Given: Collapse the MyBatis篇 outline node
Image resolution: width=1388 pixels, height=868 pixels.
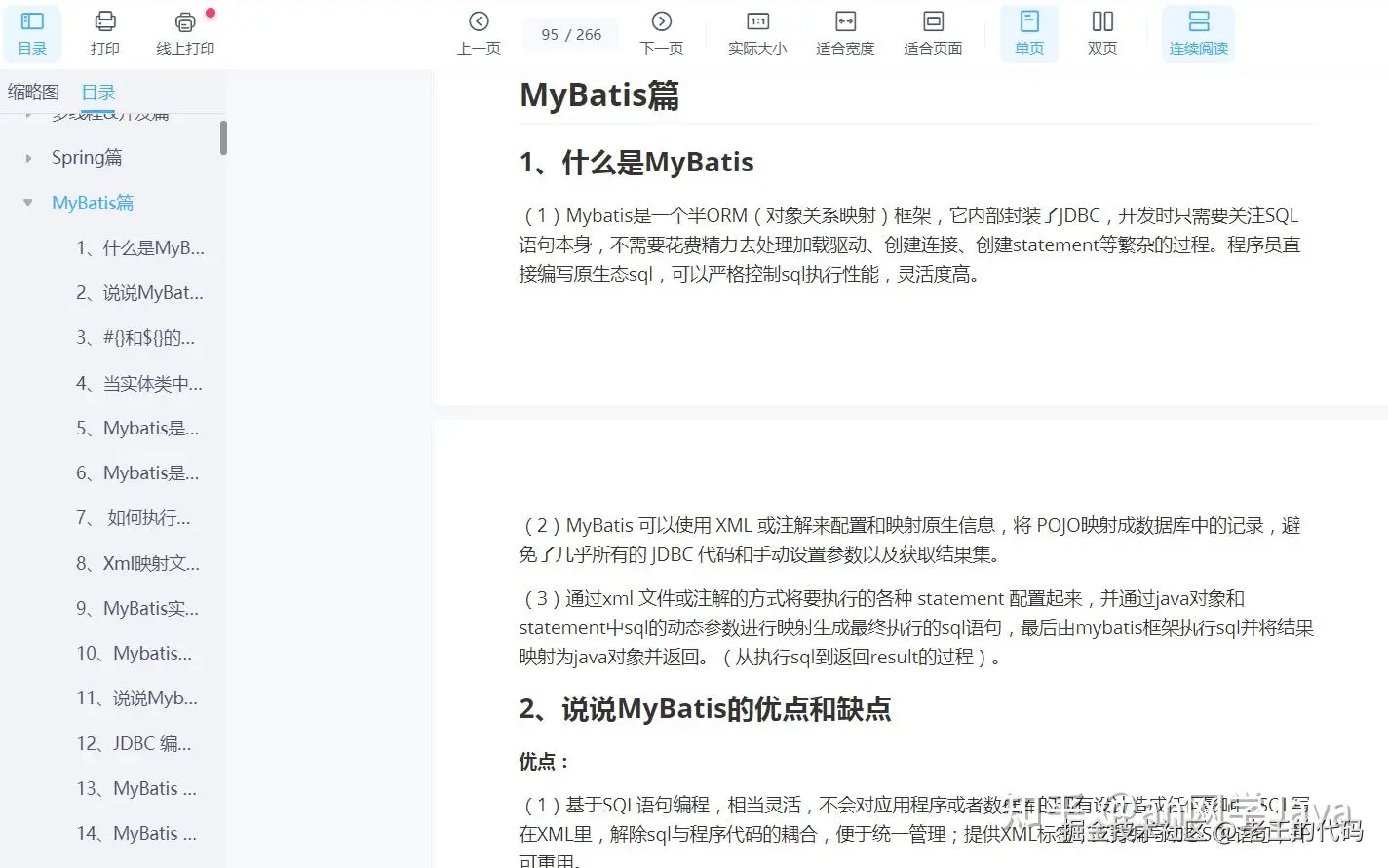Looking at the screenshot, I should point(28,203).
